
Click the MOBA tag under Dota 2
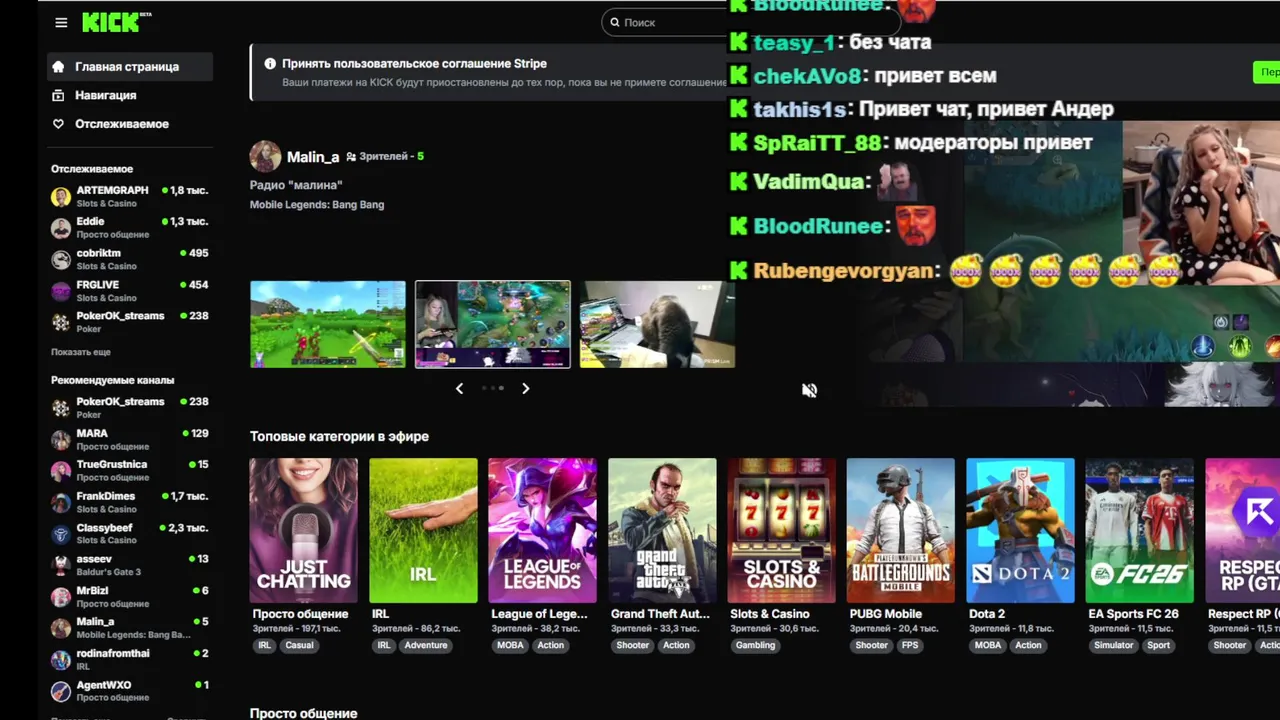point(988,645)
